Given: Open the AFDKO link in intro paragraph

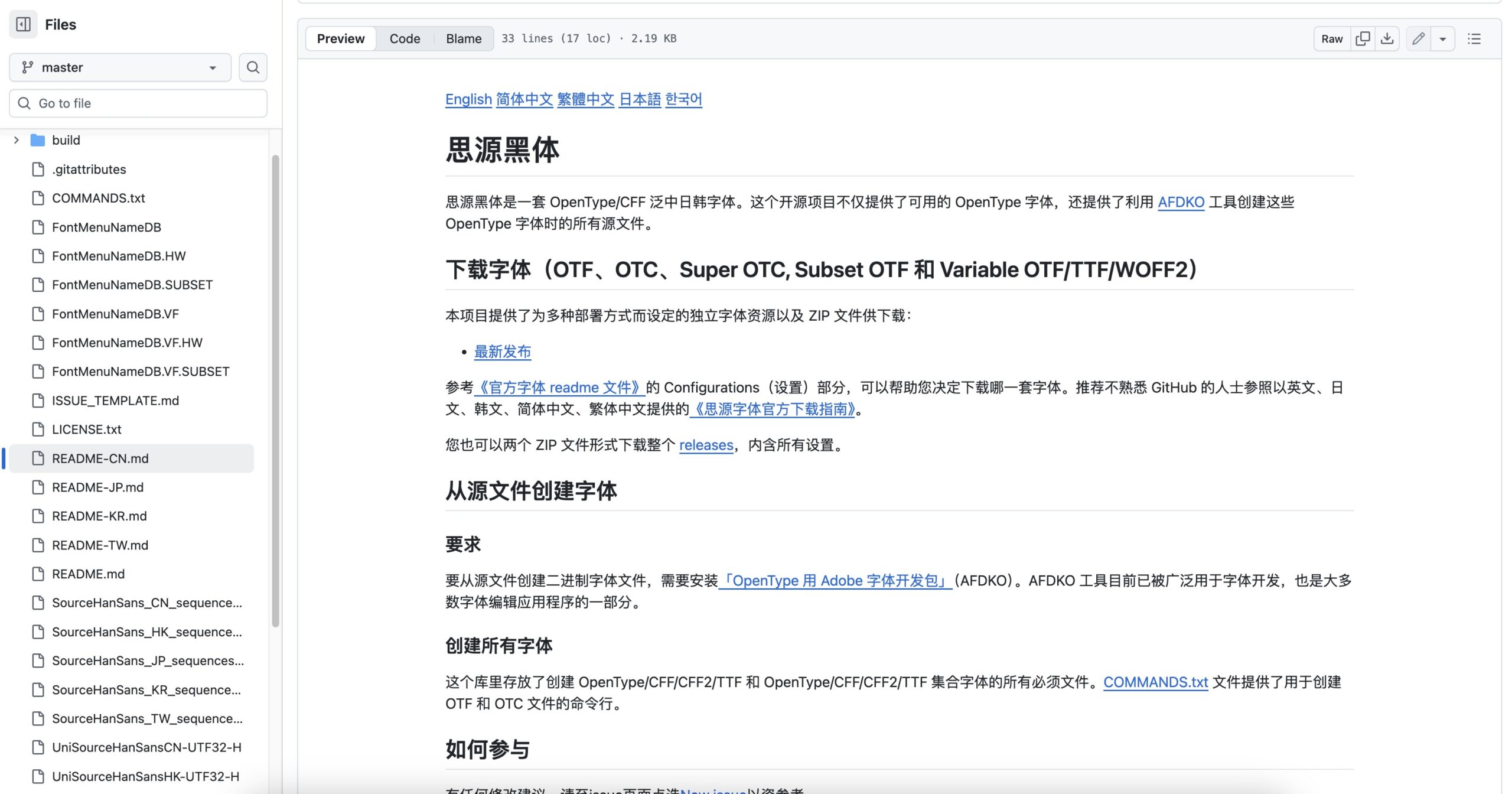Looking at the screenshot, I should [x=1181, y=202].
